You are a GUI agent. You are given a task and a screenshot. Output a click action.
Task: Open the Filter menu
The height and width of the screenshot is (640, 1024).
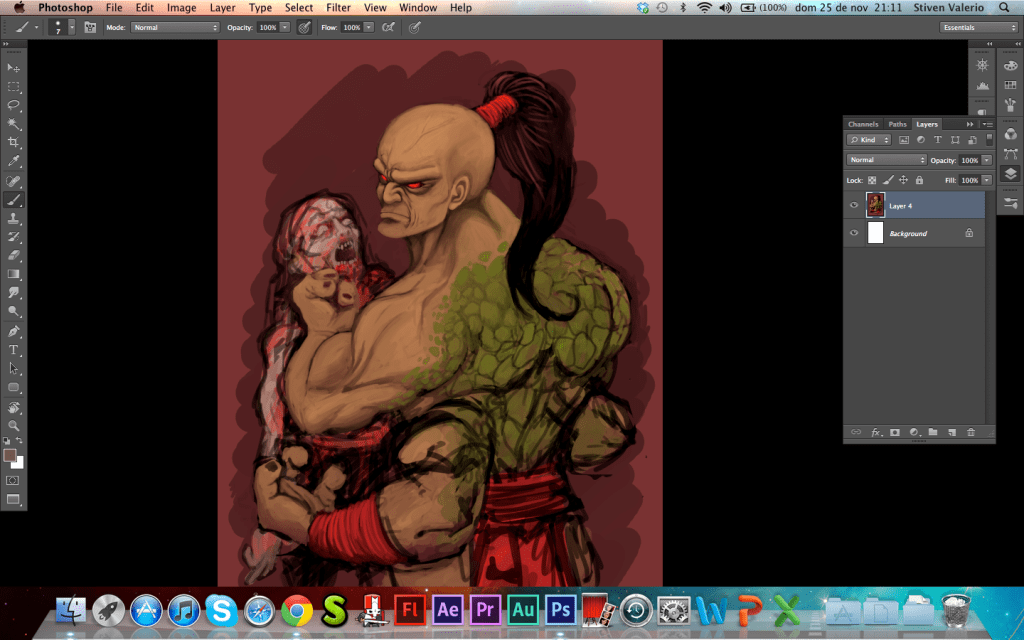tap(338, 7)
